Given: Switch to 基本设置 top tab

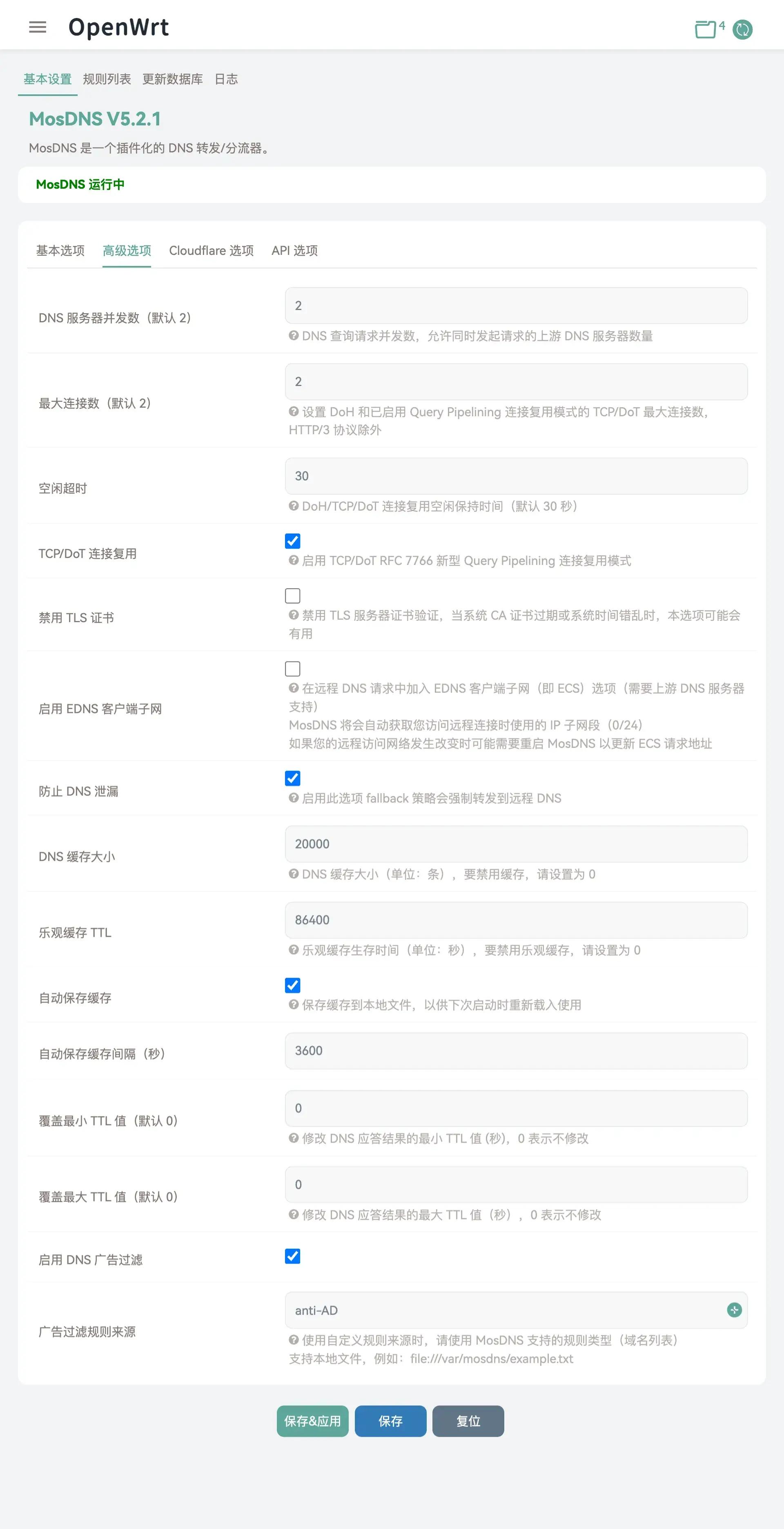Looking at the screenshot, I should (47, 79).
